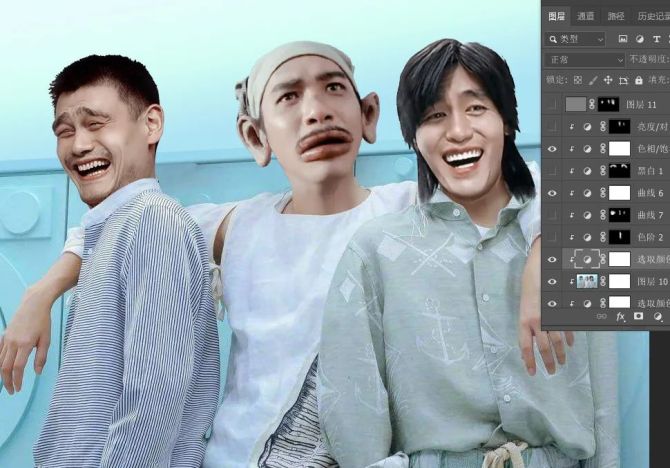Open the 正常 blend mode dropdown
The width and height of the screenshot is (670, 468).
(x=583, y=60)
